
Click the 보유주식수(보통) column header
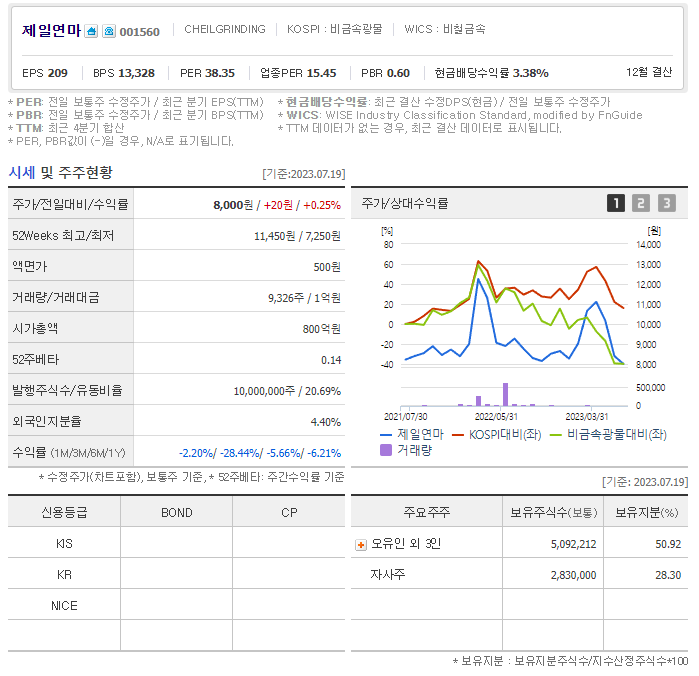pos(553,512)
